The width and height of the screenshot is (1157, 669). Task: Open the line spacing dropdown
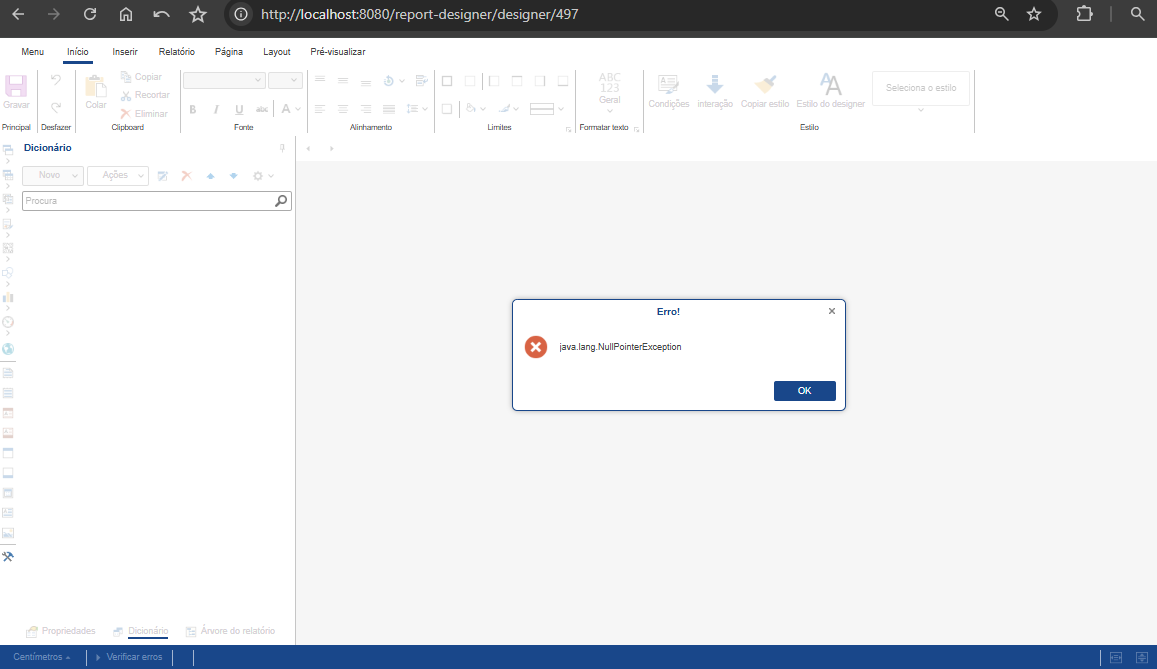(417, 109)
